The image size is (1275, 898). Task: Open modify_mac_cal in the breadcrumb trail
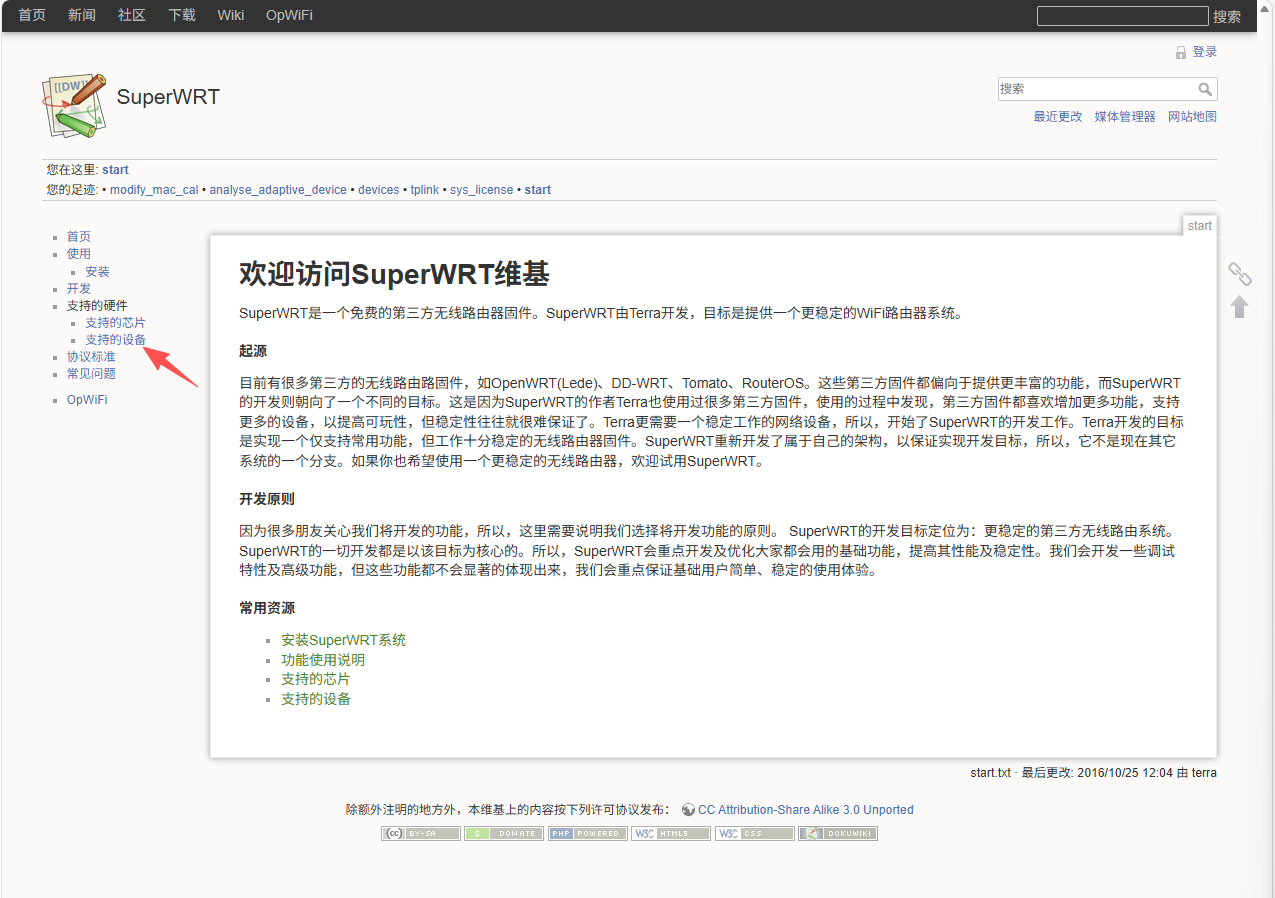point(154,190)
